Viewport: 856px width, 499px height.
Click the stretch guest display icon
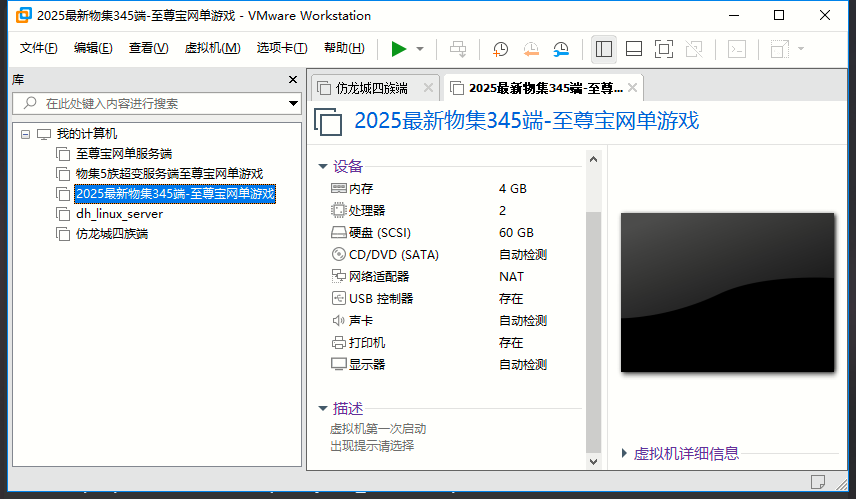point(780,49)
